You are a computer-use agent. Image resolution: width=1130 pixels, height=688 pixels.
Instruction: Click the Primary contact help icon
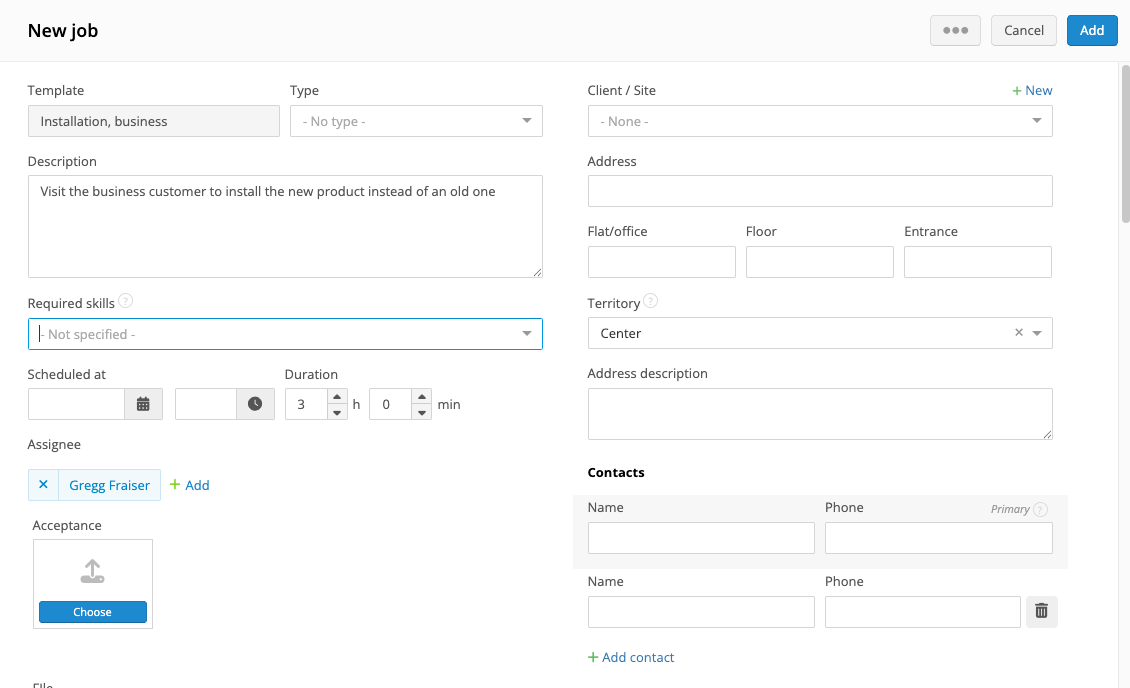pyautogui.click(x=1041, y=509)
